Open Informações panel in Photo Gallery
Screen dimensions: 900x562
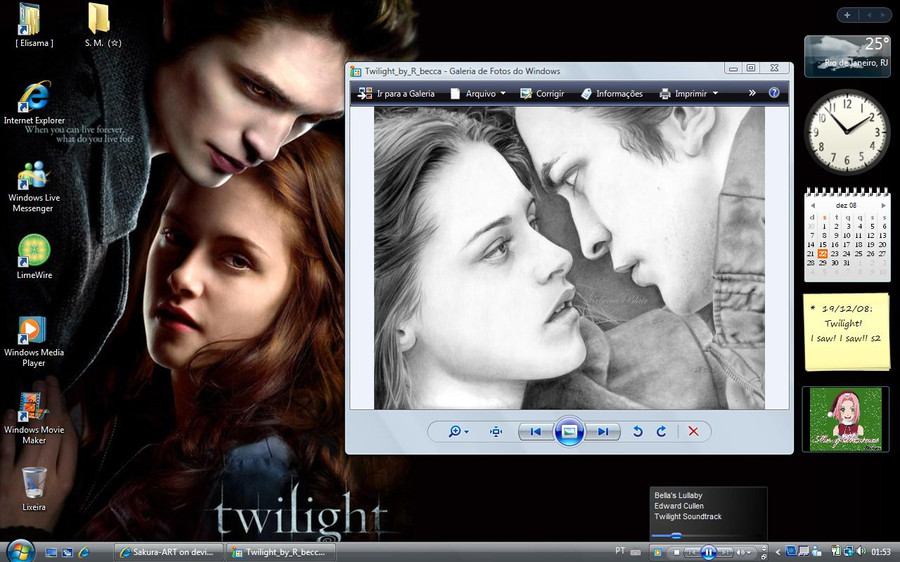[612, 94]
